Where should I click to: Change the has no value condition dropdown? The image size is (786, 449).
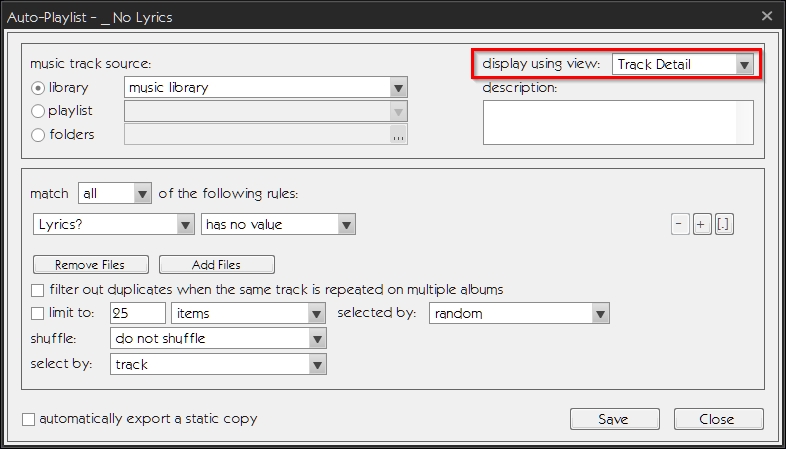click(346, 225)
